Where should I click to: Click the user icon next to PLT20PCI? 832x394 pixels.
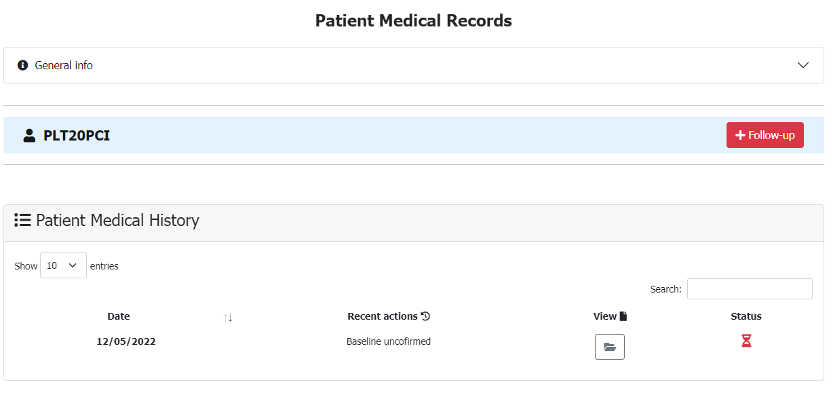(x=29, y=136)
